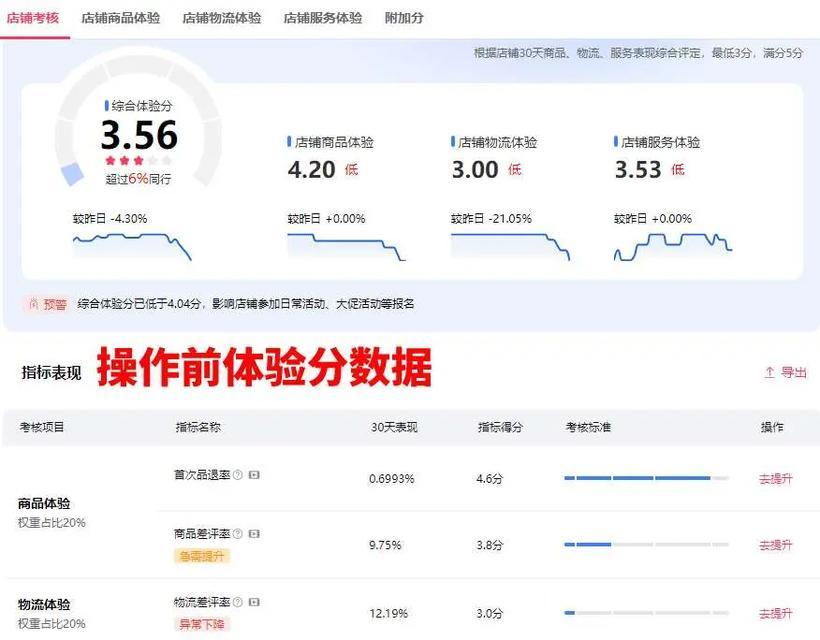Click the 综合体验分 3.56 score

point(139,135)
